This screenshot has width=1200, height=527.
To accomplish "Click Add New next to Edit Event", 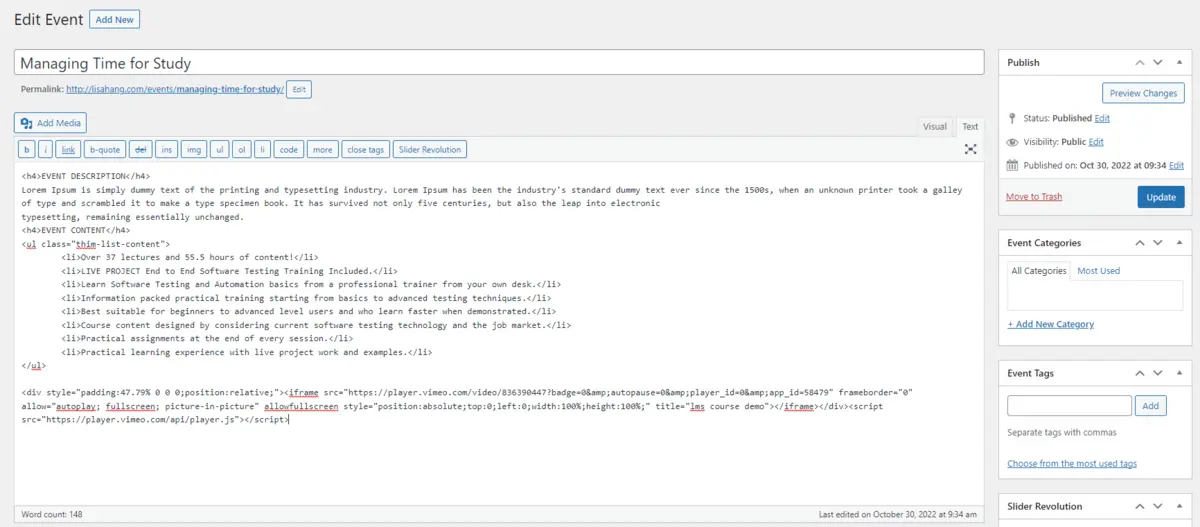I will pyautogui.click(x=115, y=19).
